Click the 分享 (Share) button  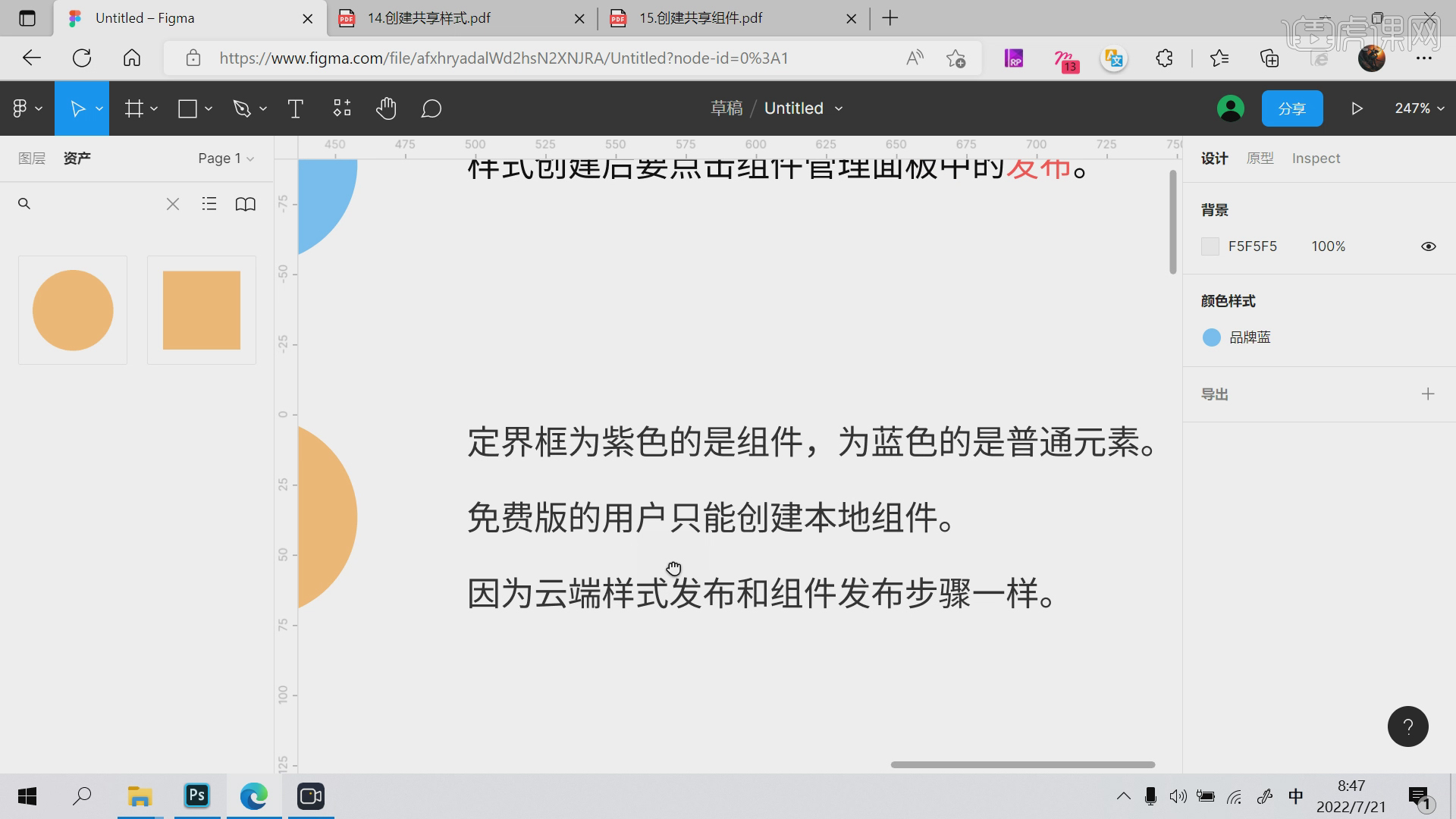1292,108
